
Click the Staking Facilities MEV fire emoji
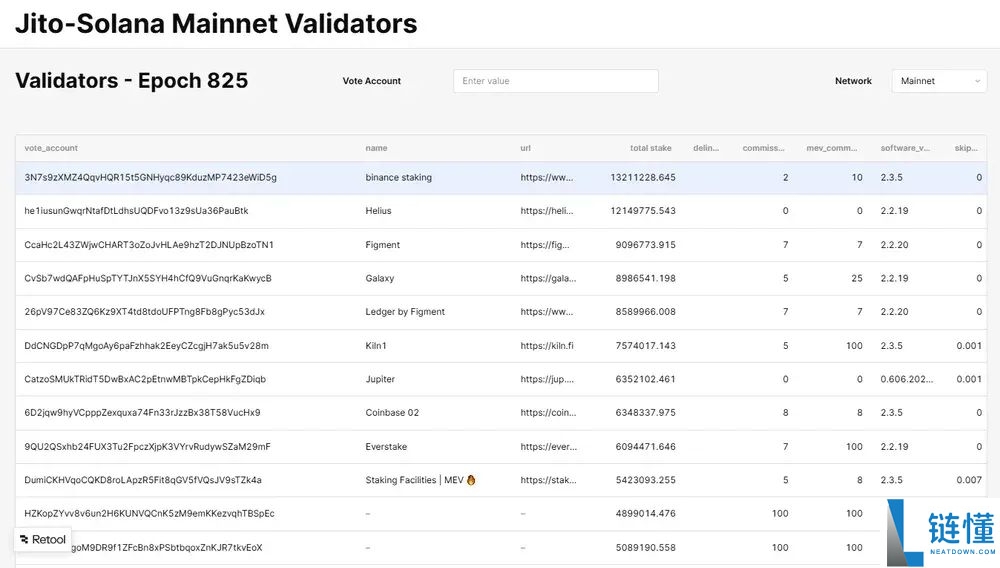pos(471,480)
